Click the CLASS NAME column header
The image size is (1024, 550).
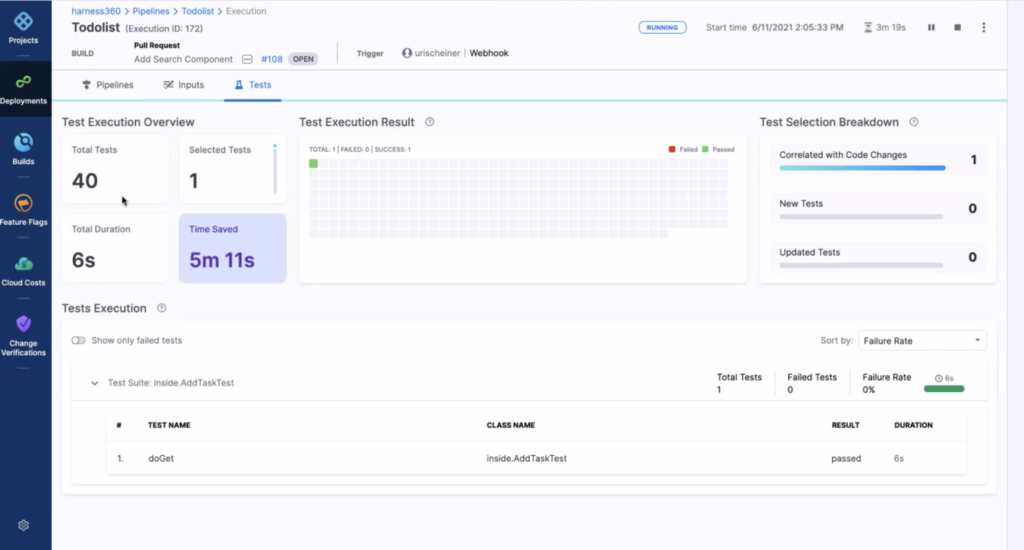point(511,425)
